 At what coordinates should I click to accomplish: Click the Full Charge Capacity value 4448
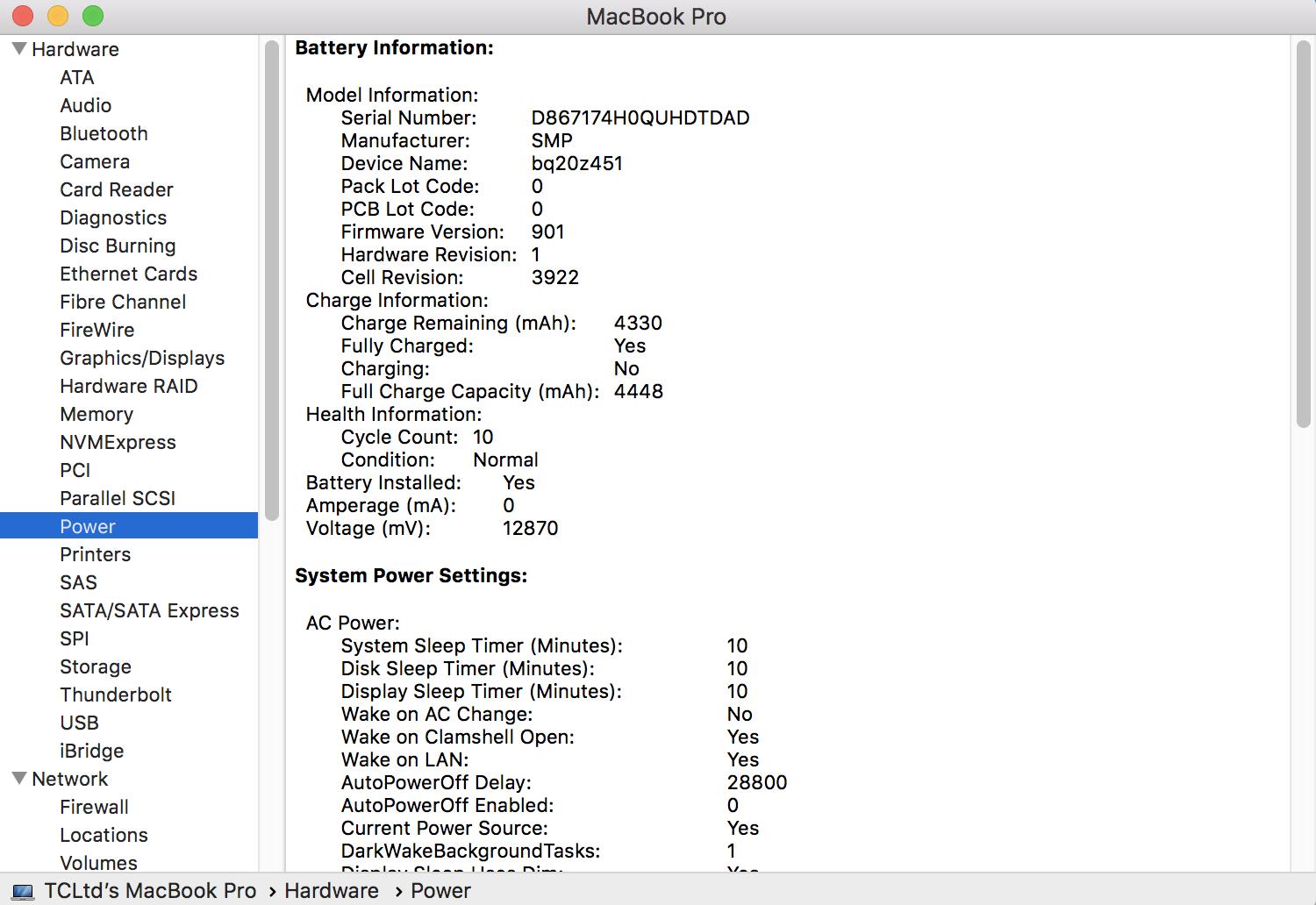coord(639,391)
